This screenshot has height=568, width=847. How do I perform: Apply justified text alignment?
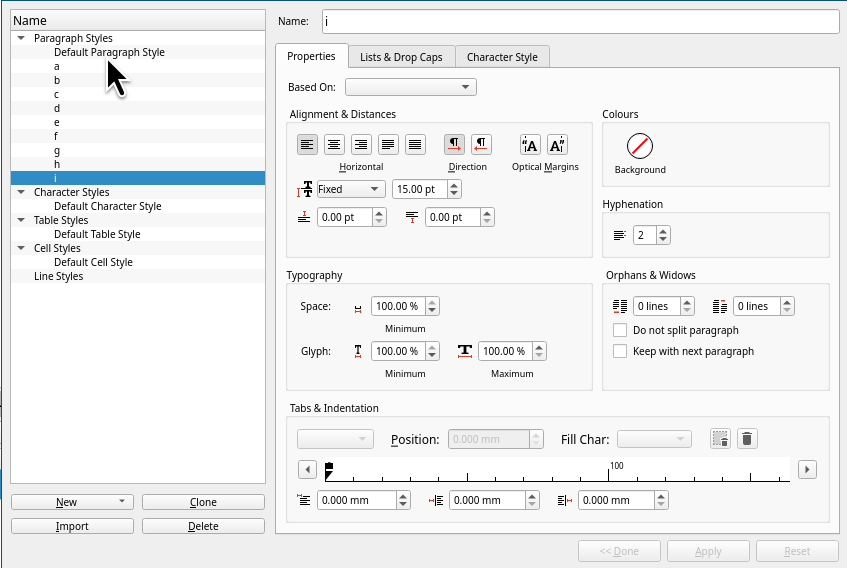[x=388, y=145]
